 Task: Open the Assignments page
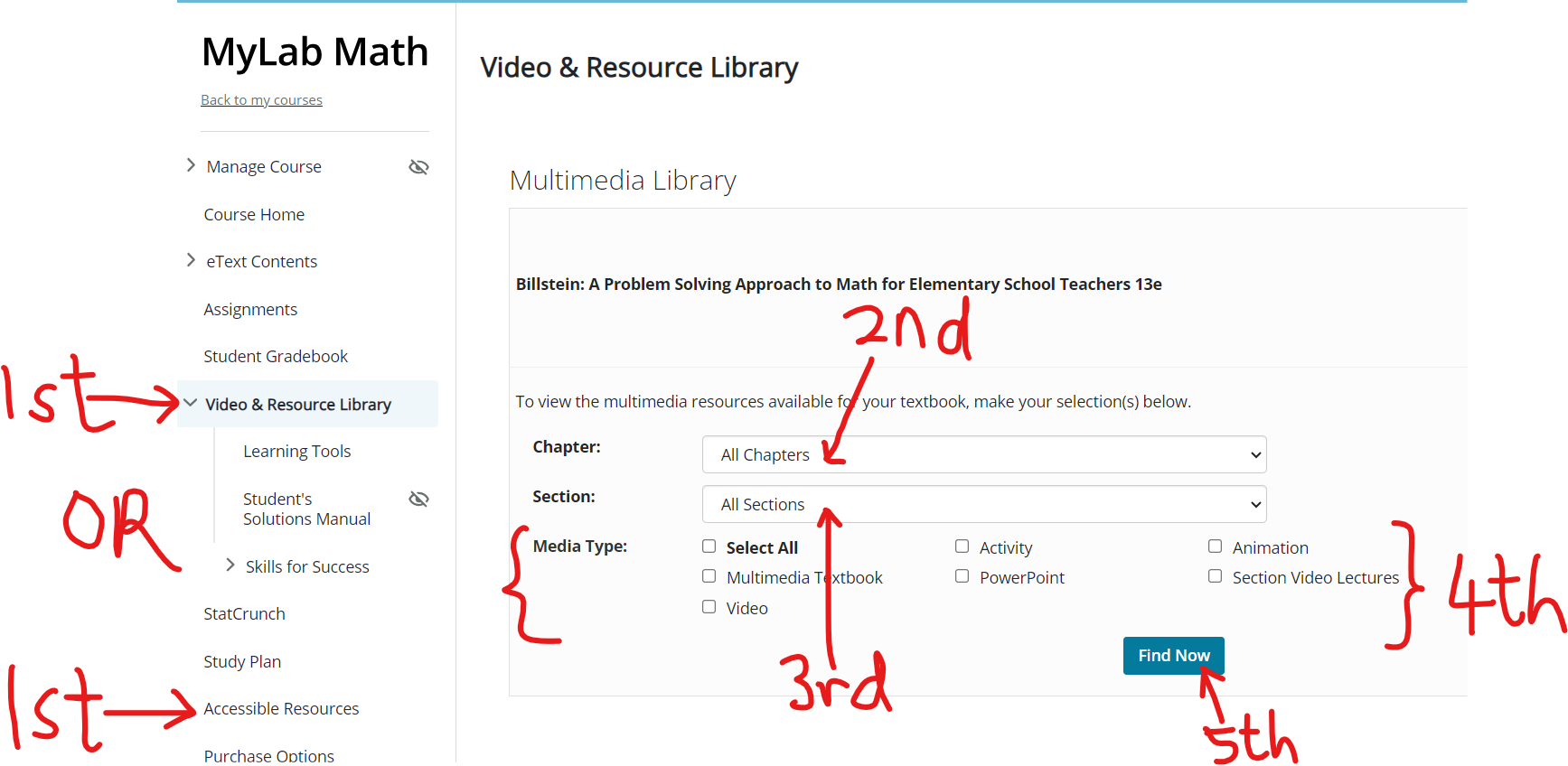pos(250,310)
